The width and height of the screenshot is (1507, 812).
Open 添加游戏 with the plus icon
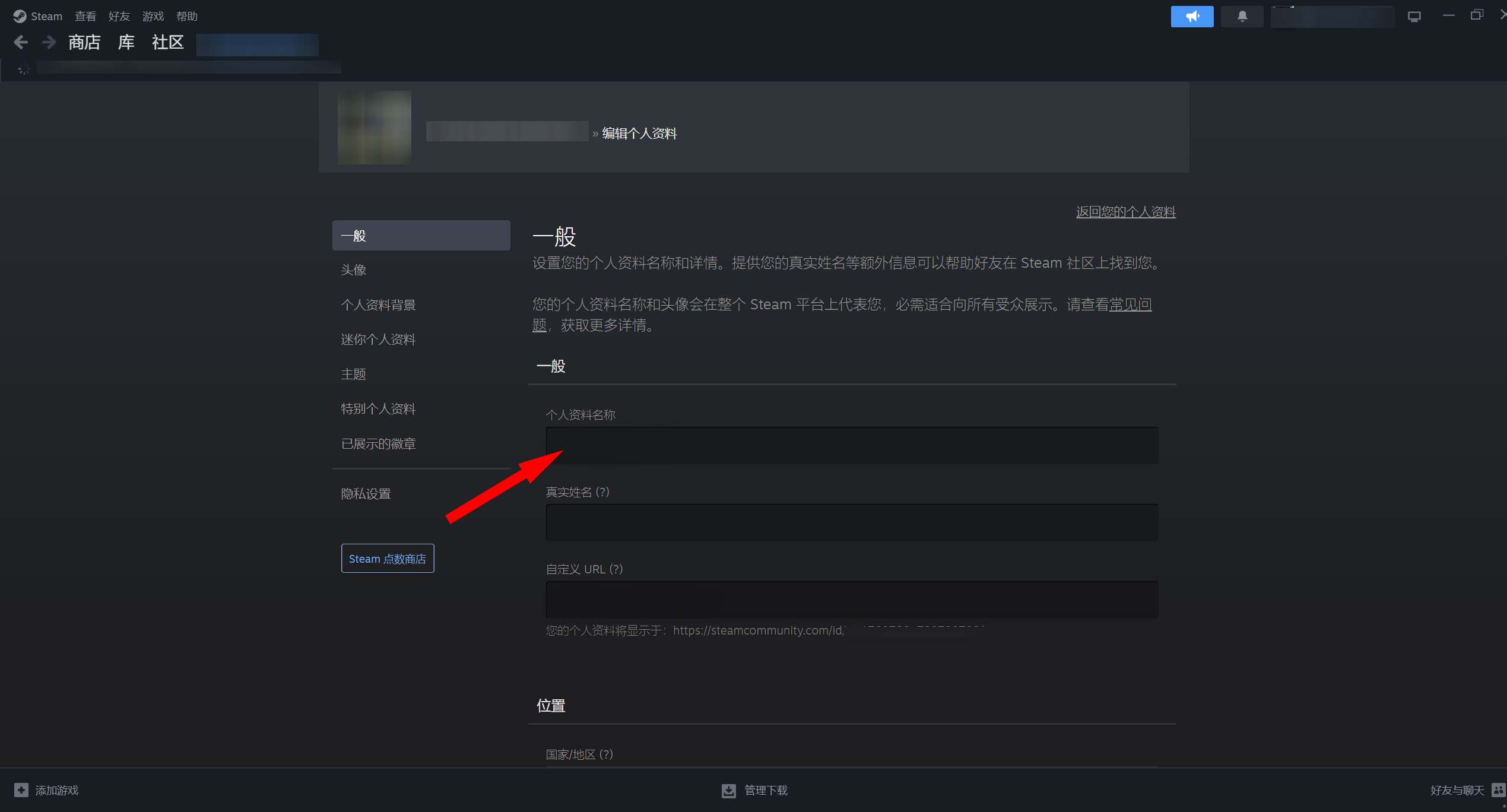tap(21, 790)
